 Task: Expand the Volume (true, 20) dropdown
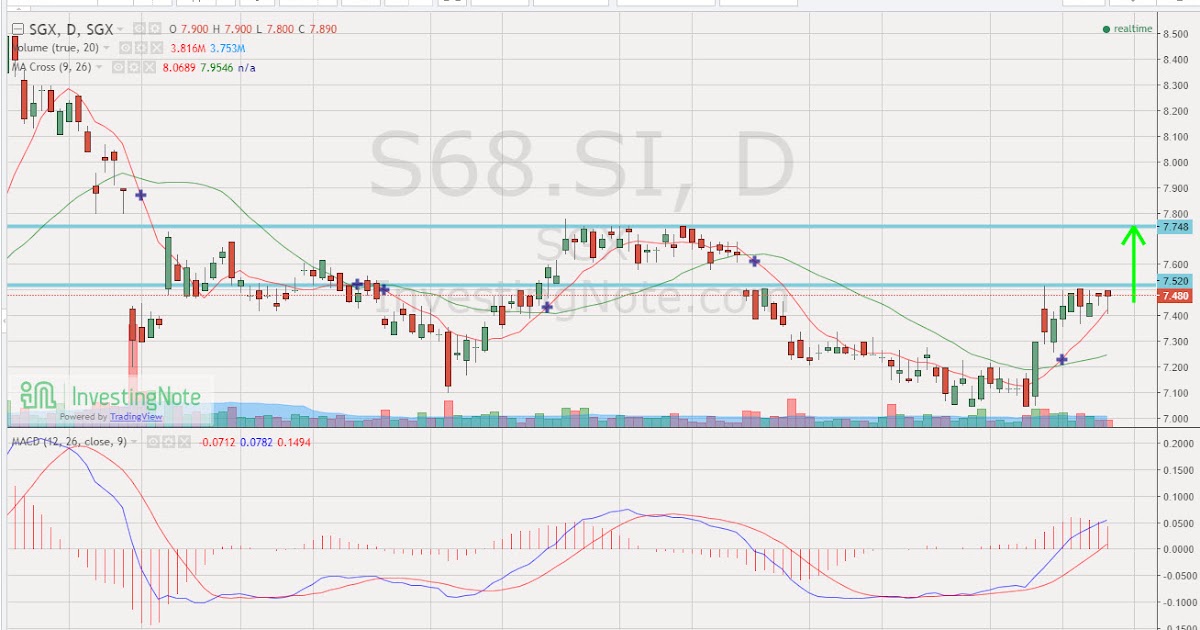pos(106,47)
